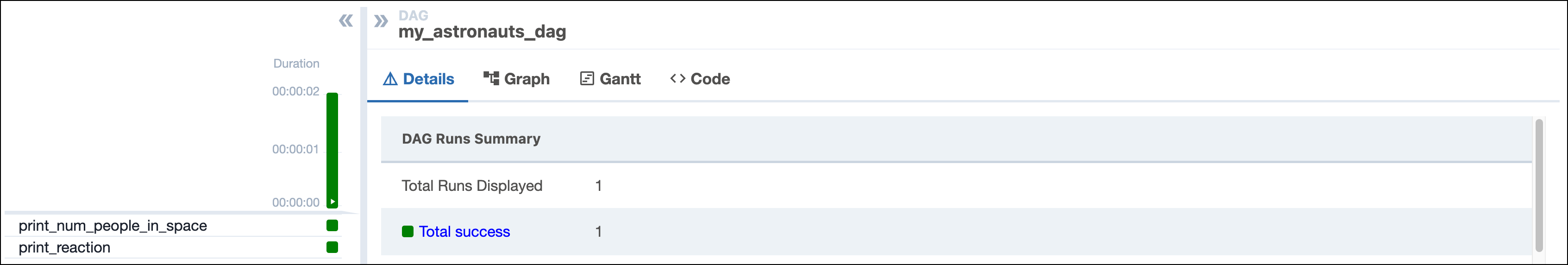Image resolution: width=1568 pixels, height=265 pixels.
Task: Switch to the Graph tab
Action: 527,79
